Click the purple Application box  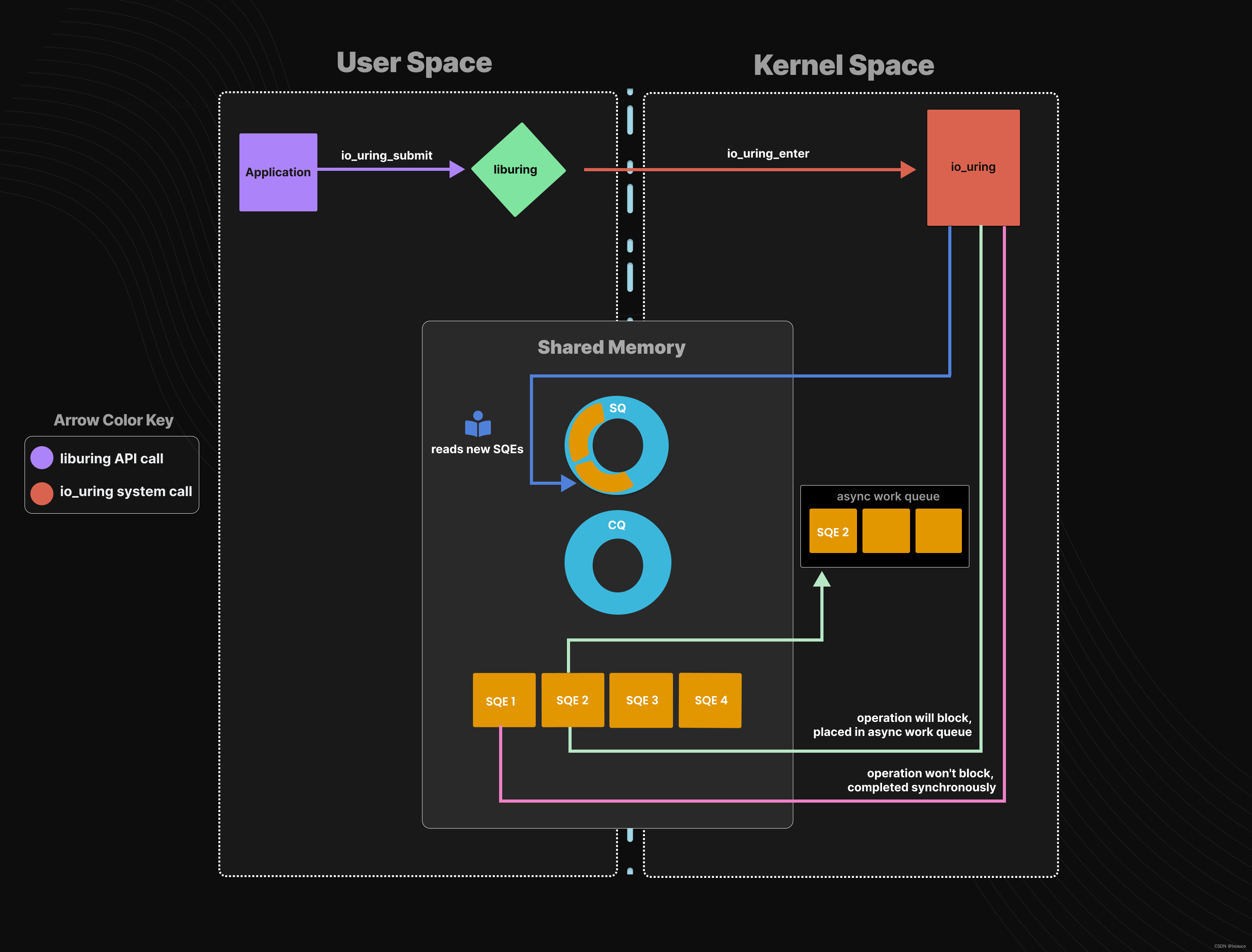coord(278,172)
